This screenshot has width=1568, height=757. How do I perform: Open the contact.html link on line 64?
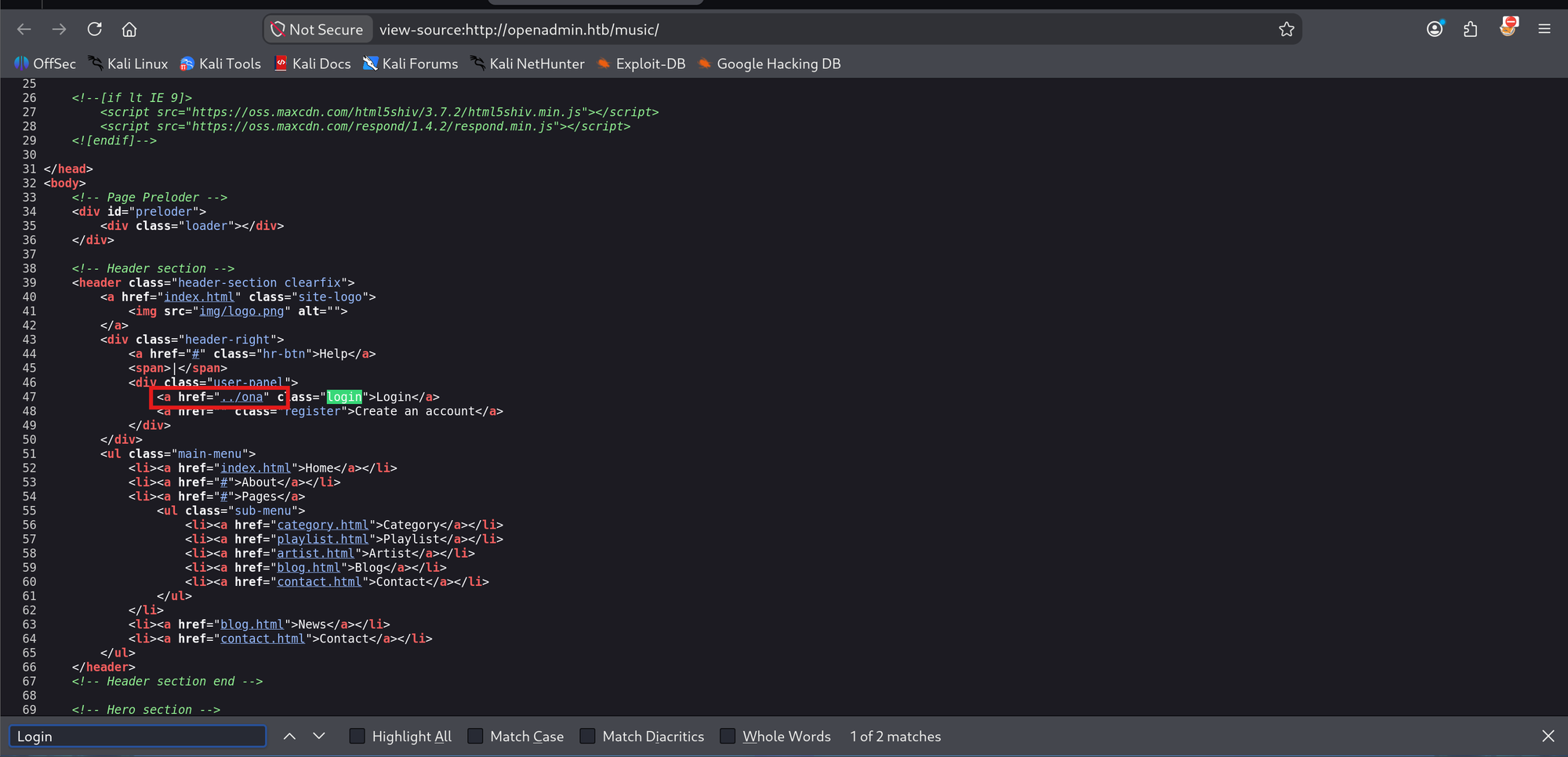coord(263,639)
